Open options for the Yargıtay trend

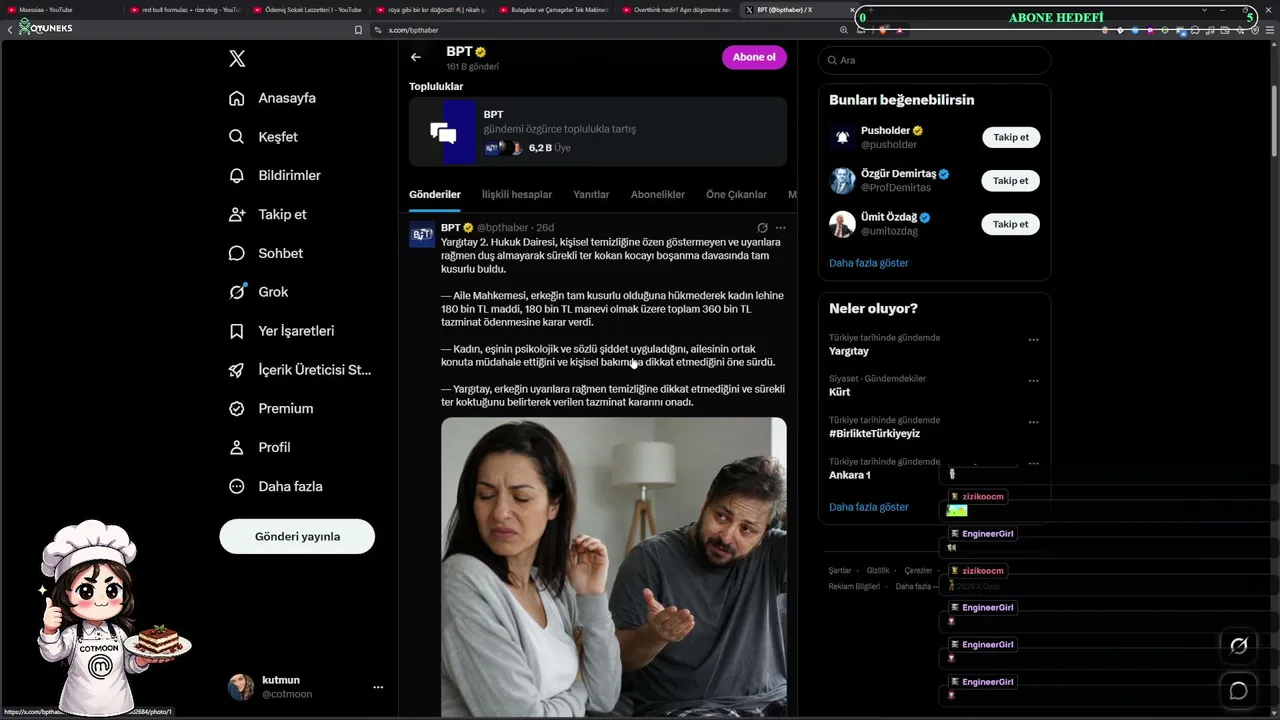[1033, 340]
